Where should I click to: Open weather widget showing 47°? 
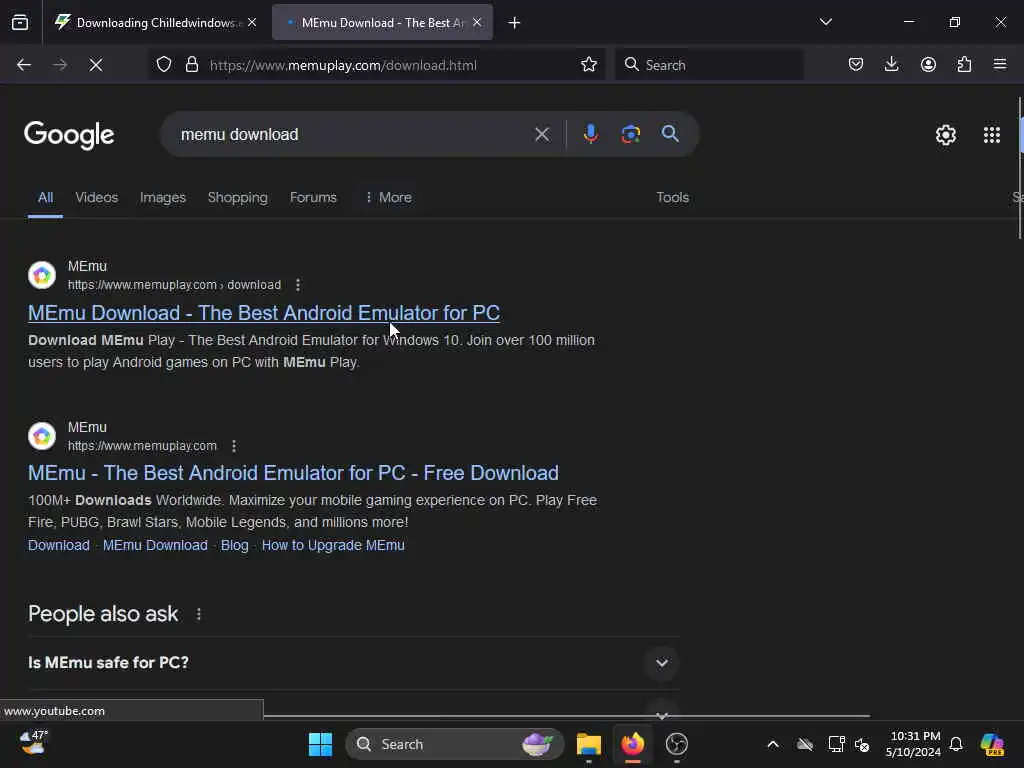[x=33, y=743]
